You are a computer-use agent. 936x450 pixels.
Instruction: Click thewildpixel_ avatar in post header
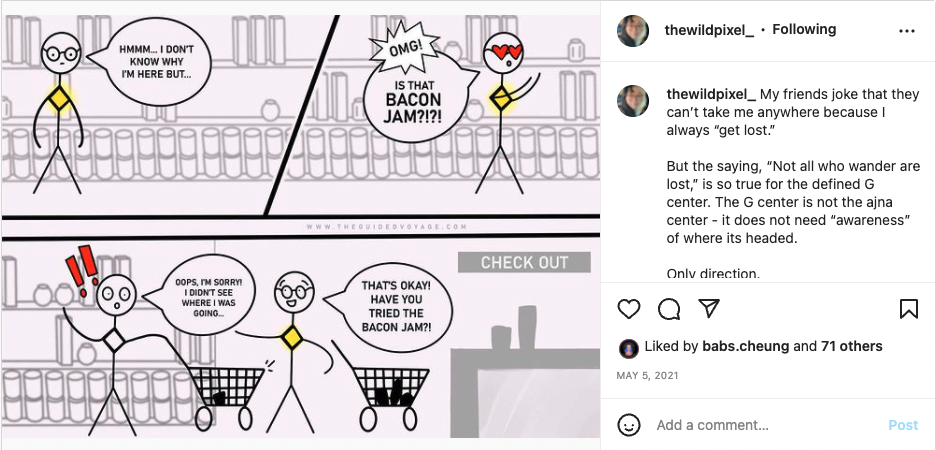[x=633, y=30]
